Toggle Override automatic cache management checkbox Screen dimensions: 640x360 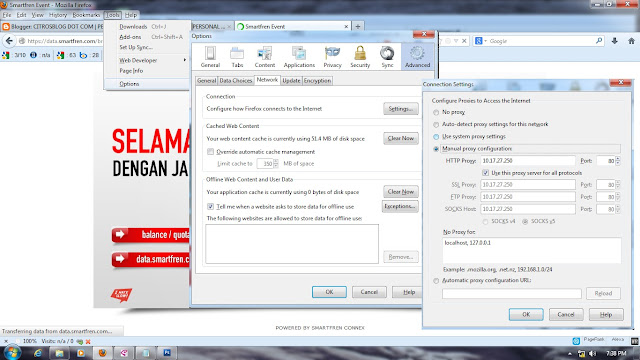point(210,152)
